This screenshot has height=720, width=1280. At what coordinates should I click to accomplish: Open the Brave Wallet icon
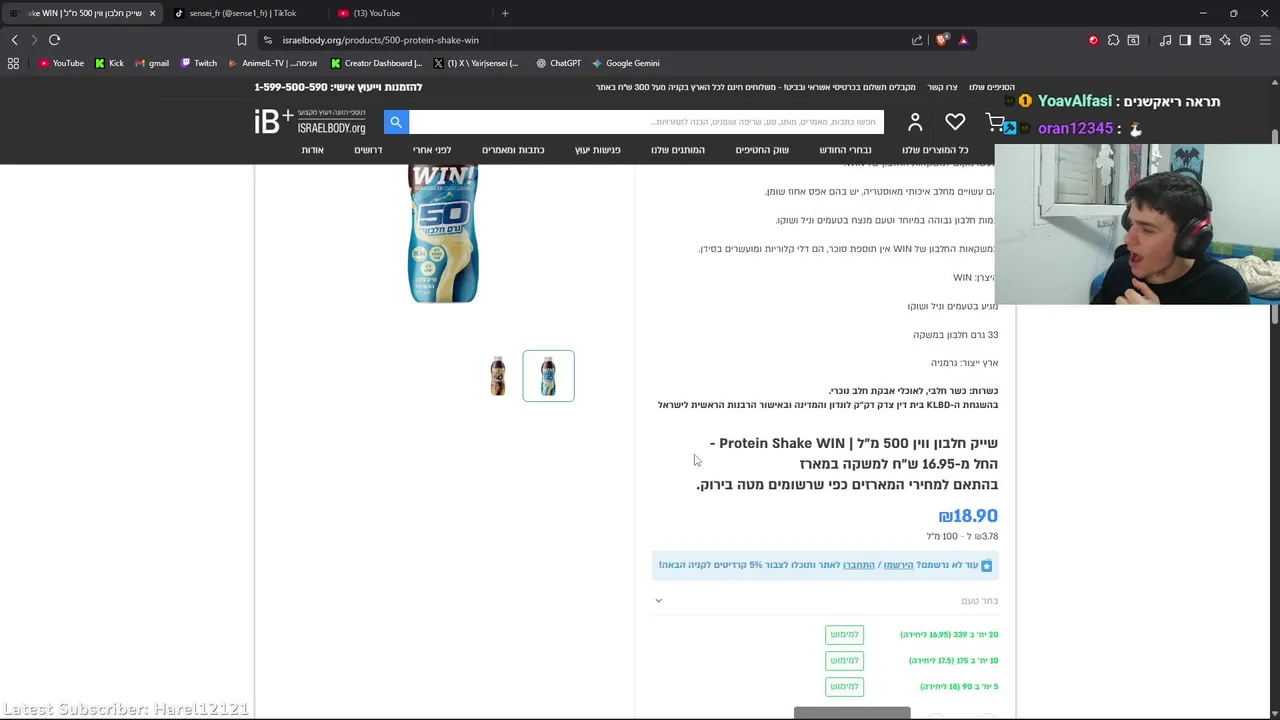click(1205, 40)
